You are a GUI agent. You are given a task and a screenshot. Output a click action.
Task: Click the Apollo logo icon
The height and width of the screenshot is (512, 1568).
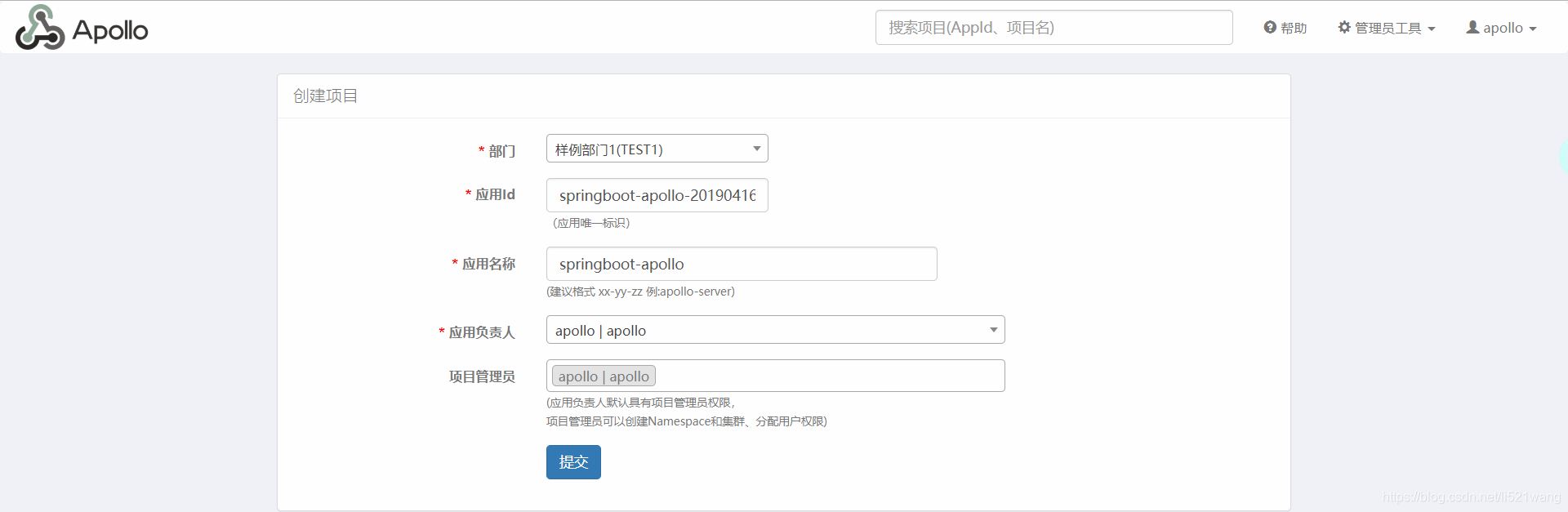[x=40, y=28]
